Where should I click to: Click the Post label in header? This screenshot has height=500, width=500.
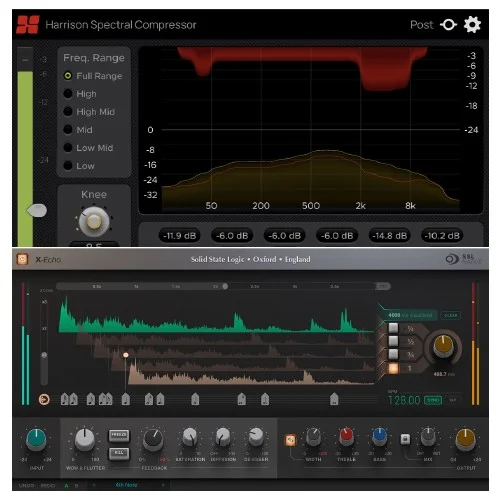421,25
